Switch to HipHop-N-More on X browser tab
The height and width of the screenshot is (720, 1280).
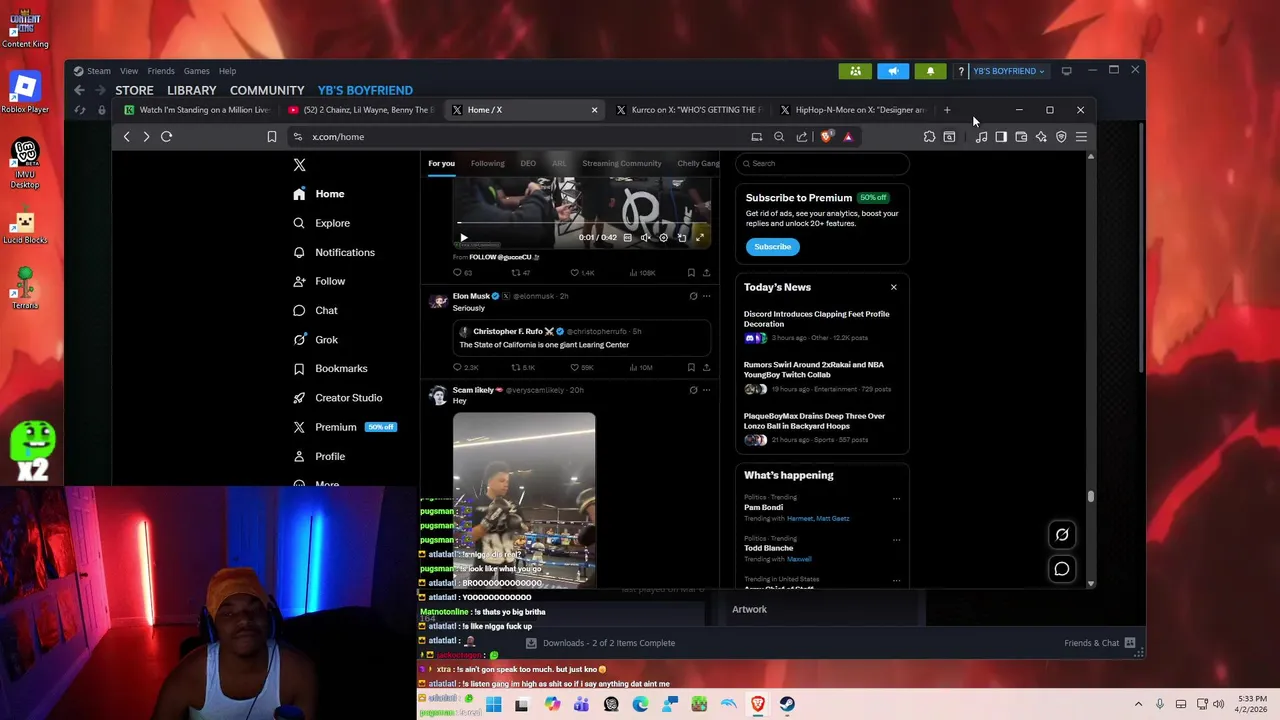click(853, 110)
